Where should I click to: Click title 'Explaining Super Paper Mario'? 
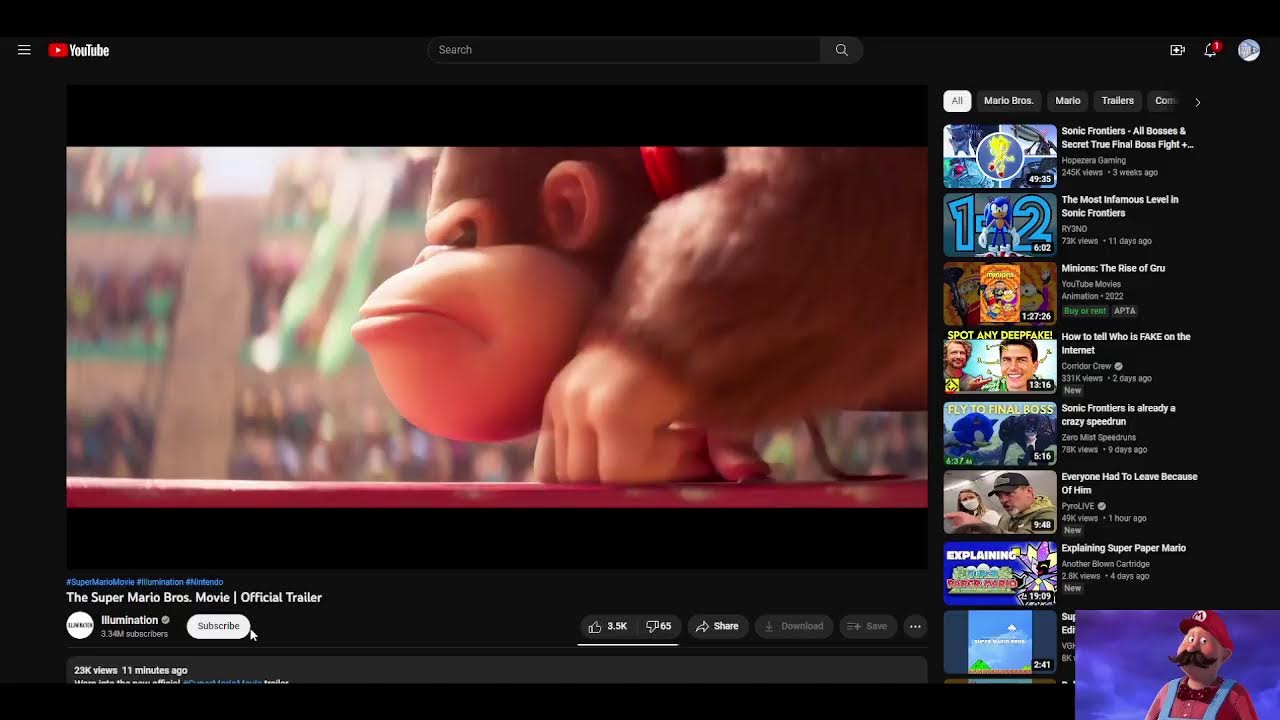pos(1124,548)
